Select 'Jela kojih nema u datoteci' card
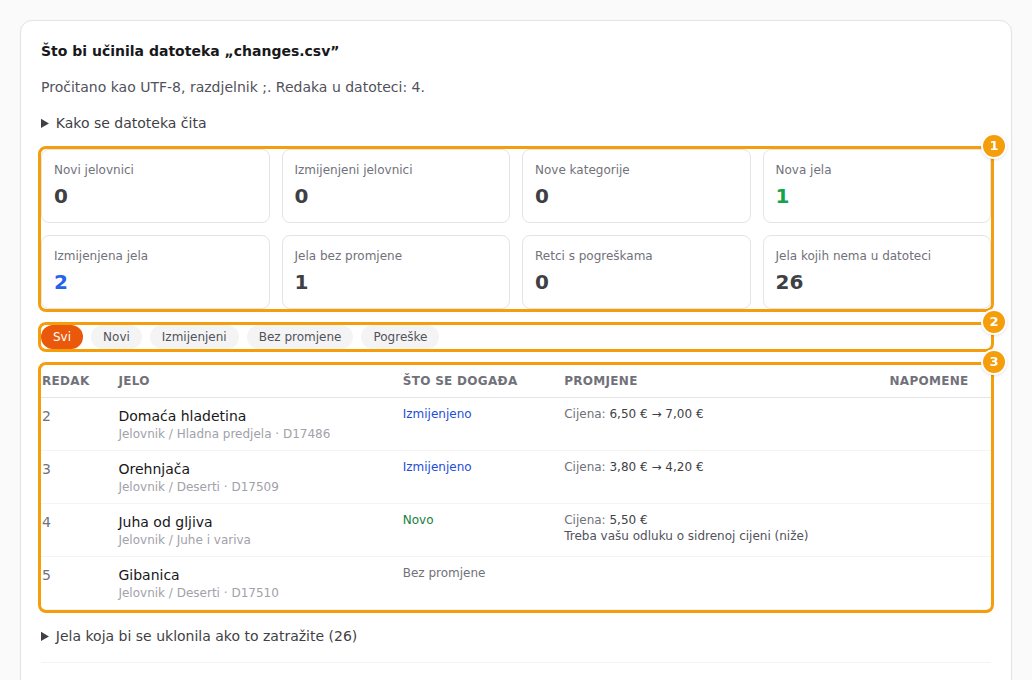Image resolution: width=1032 pixels, height=680 pixels. point(877,272)
